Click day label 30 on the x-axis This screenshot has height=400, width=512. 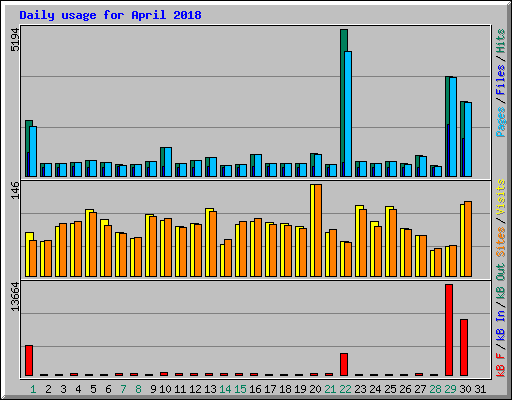[x=465, y=389]
